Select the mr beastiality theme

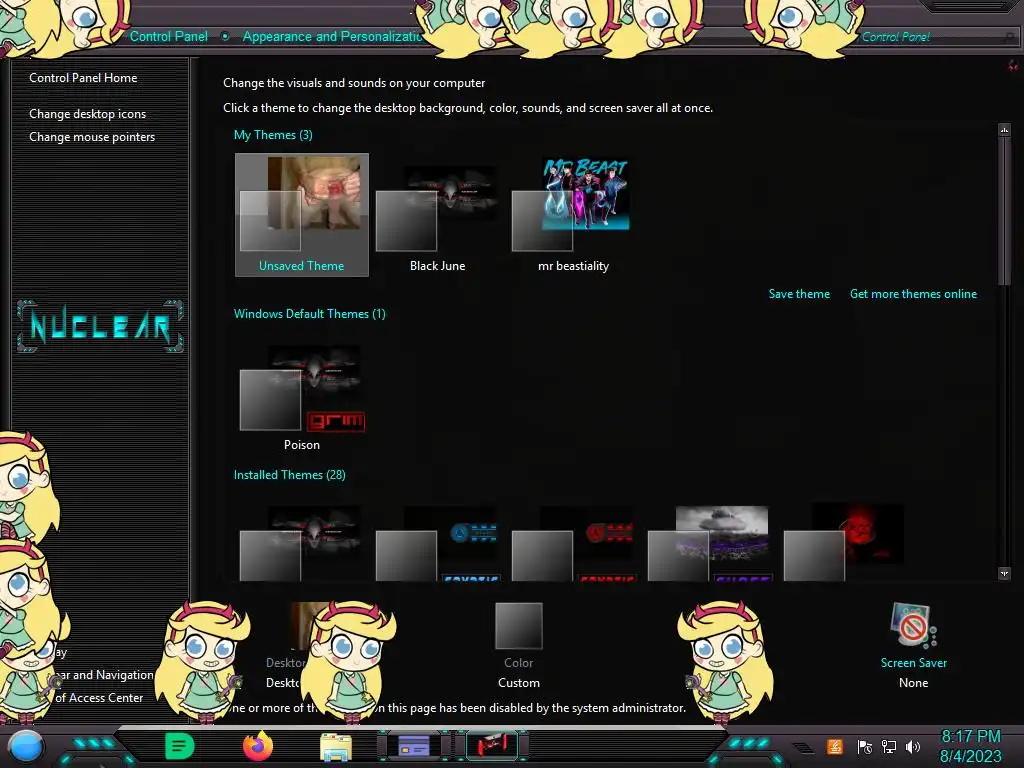tap(573, 215)
